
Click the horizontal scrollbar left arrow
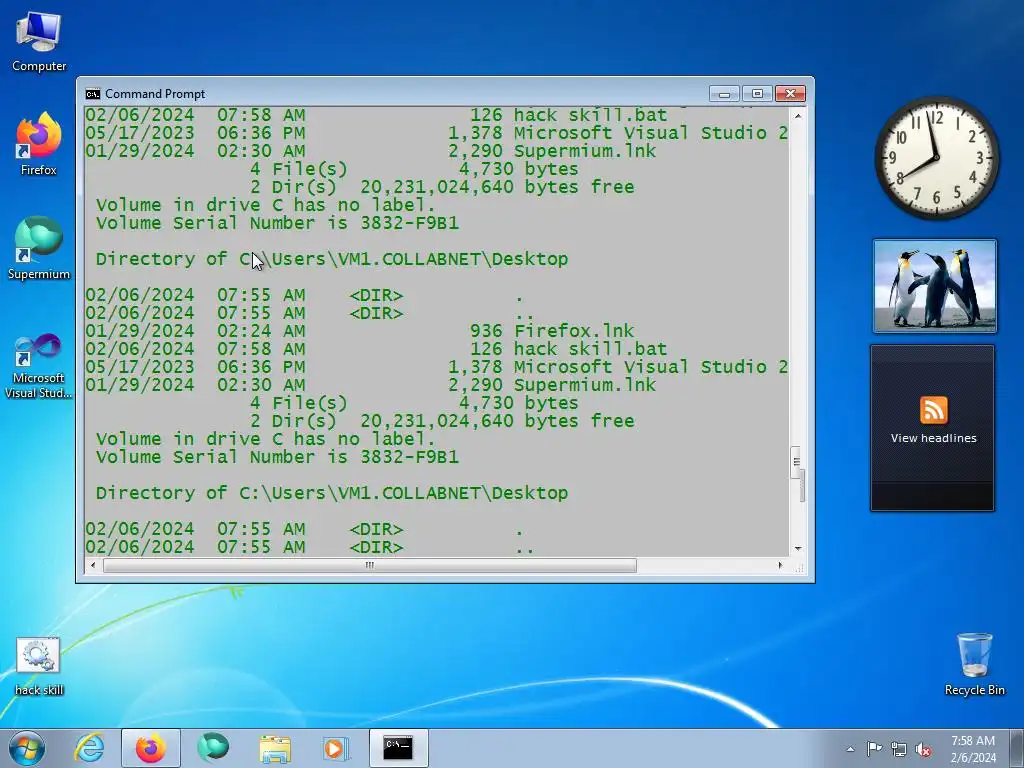tap(93, 565)
